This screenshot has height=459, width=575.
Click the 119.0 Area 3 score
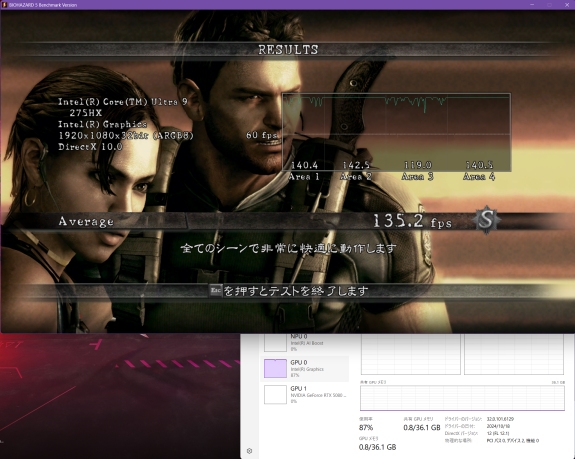(418, 165)
